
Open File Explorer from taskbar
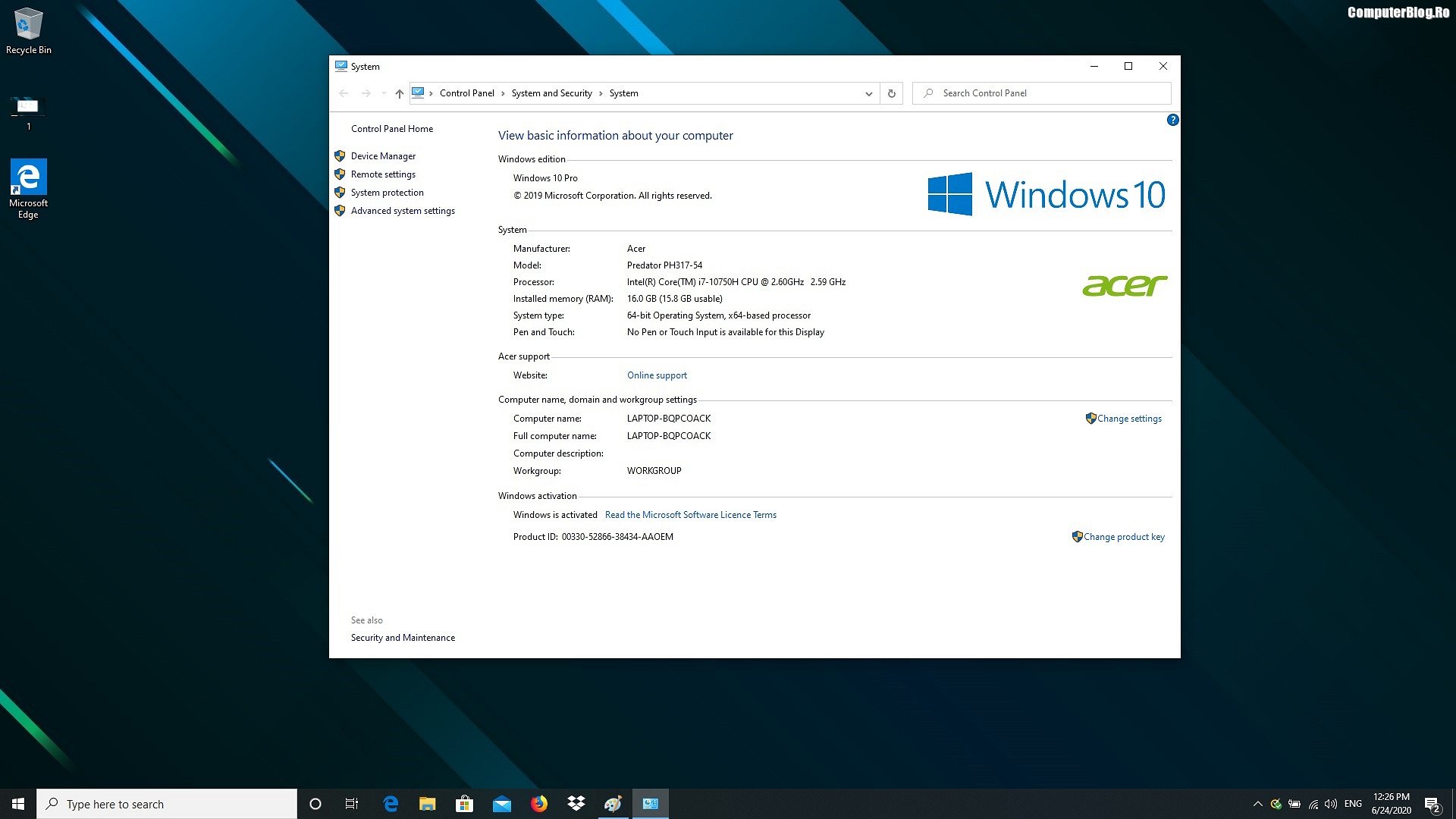click(427, 804)
